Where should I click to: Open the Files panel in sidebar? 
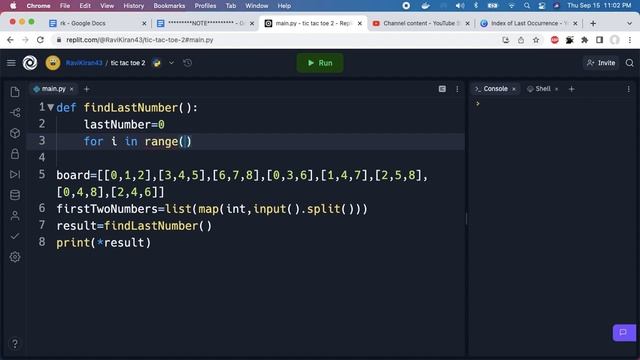[x=15, y=92]
